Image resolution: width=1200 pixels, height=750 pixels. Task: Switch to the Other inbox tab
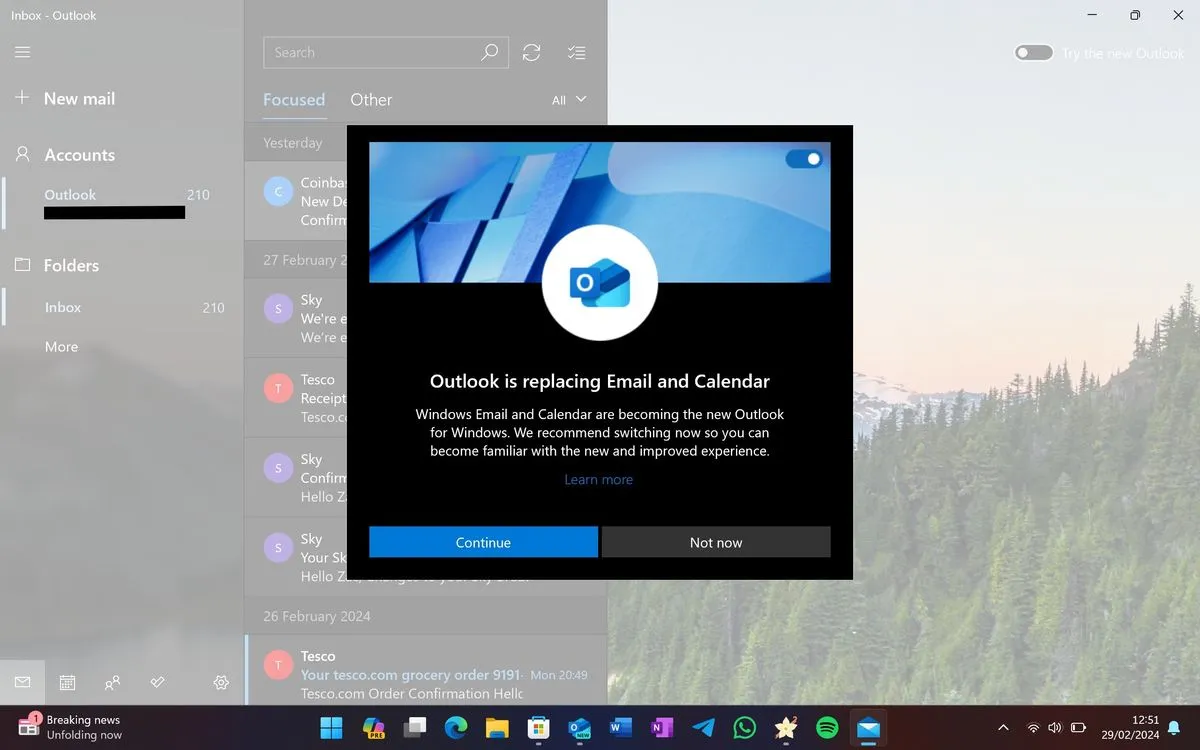(x=371, y=100)
